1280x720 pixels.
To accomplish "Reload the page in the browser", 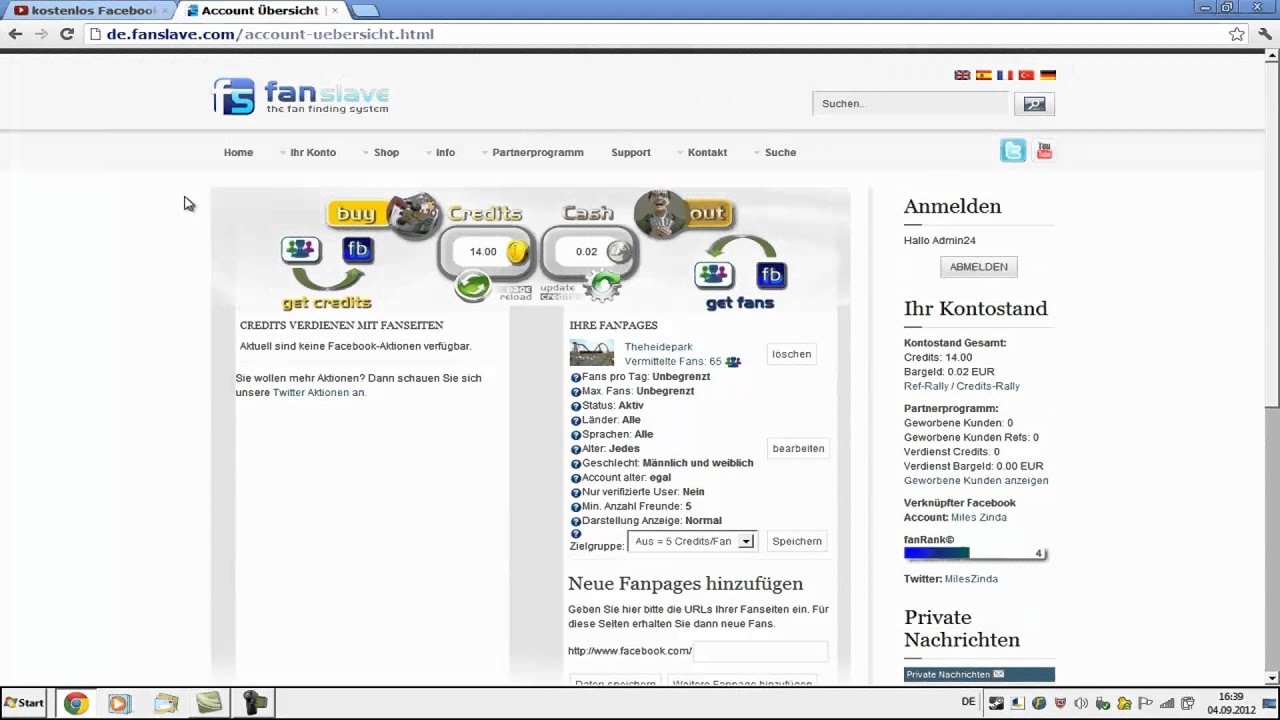I will [67, 34].
